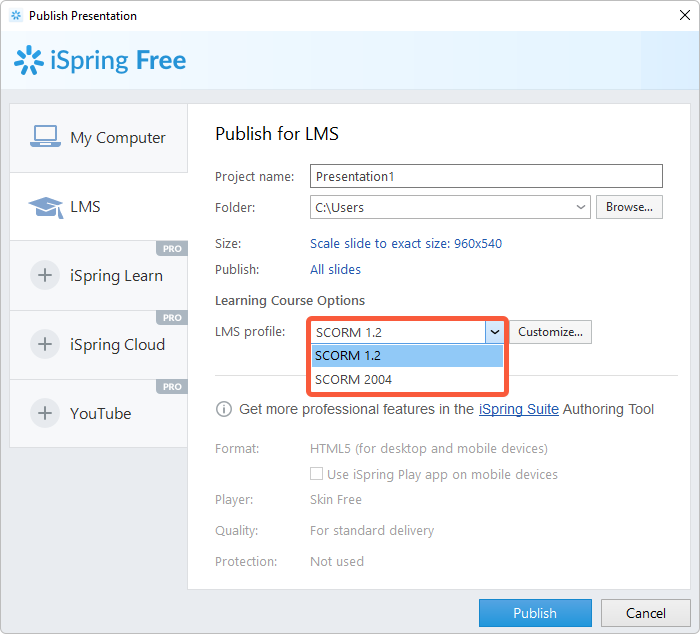Click the Skin Free player text

336,500
